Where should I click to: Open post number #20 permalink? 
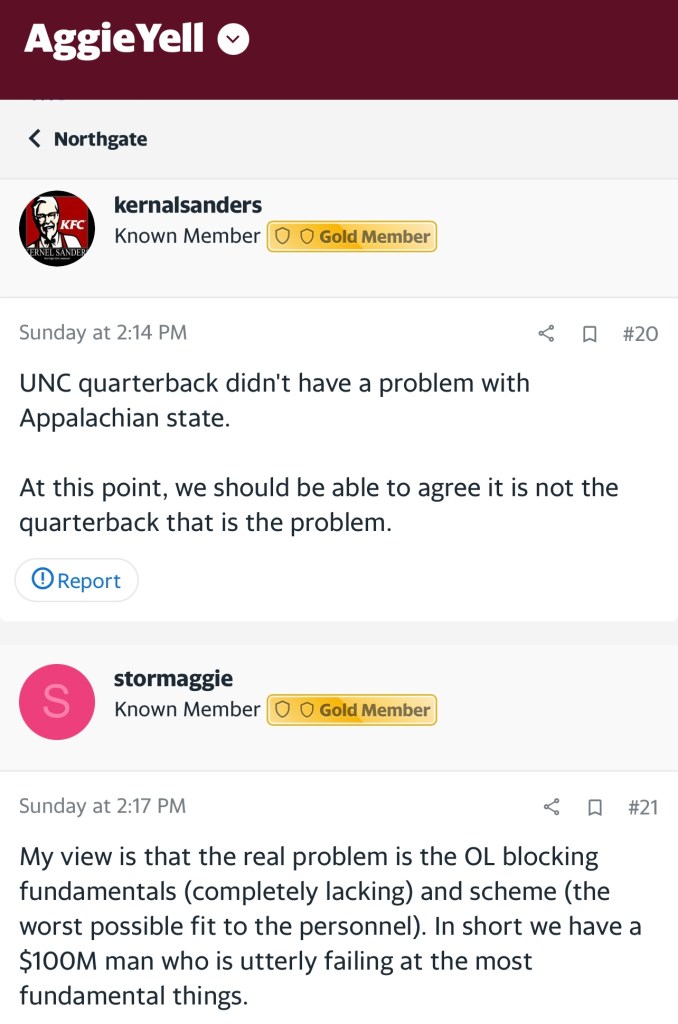click(640, 334)
